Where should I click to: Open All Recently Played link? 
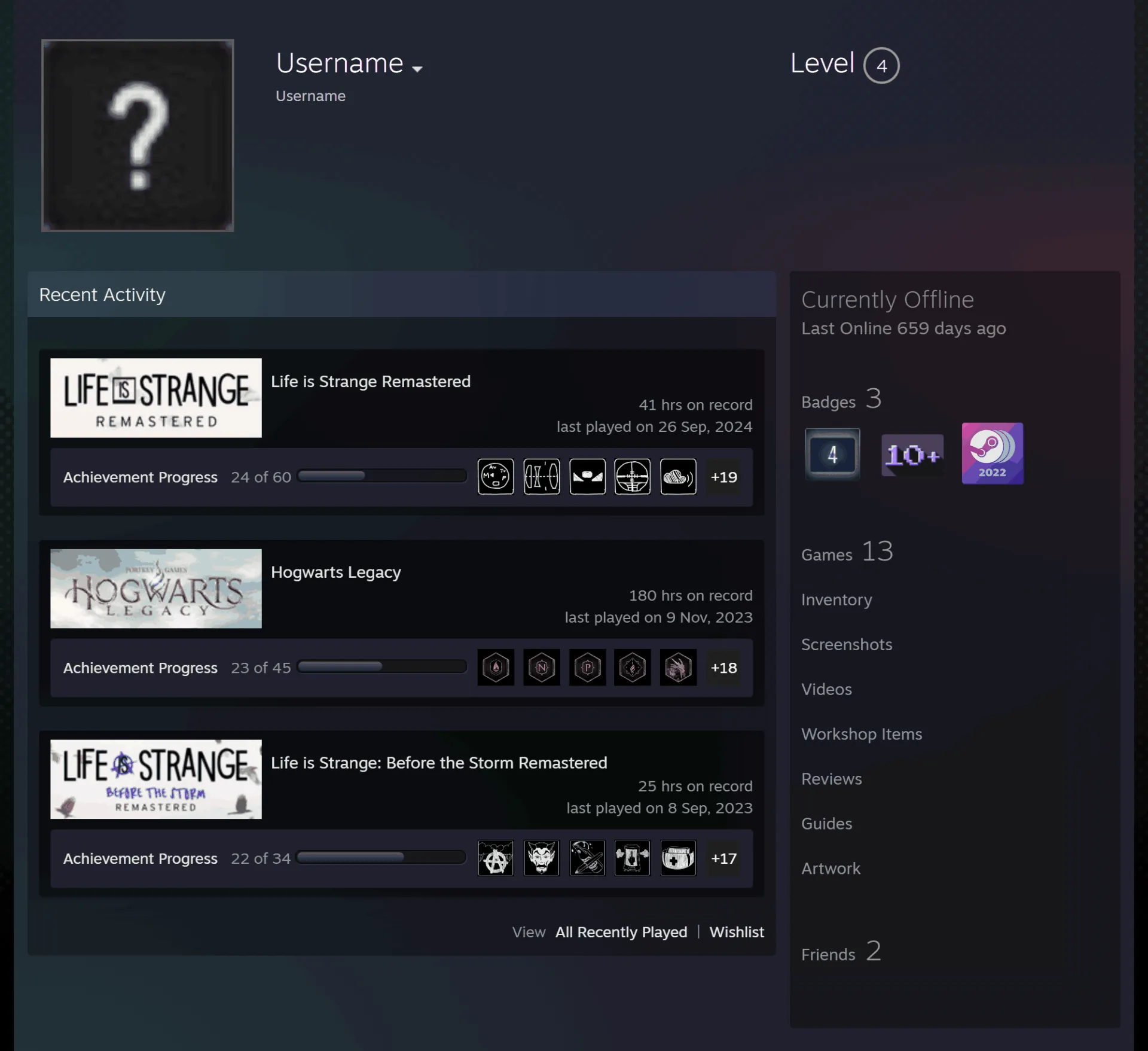621,932
